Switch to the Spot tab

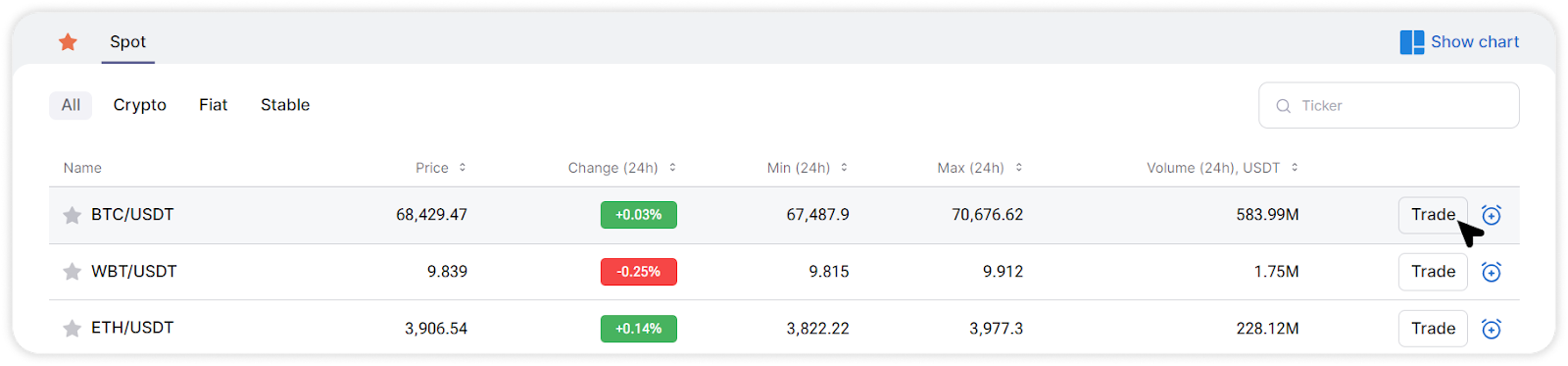point(127,42)
